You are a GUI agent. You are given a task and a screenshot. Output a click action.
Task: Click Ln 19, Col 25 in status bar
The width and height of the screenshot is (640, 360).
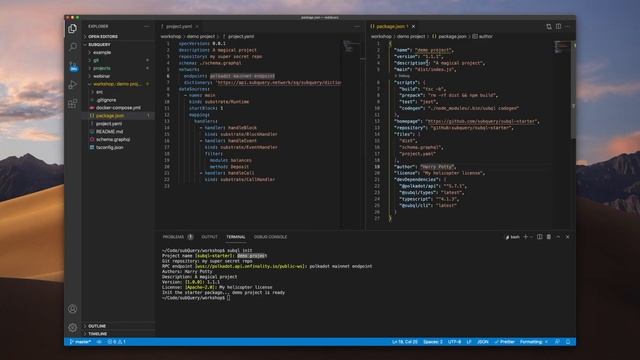pos(404,342)
